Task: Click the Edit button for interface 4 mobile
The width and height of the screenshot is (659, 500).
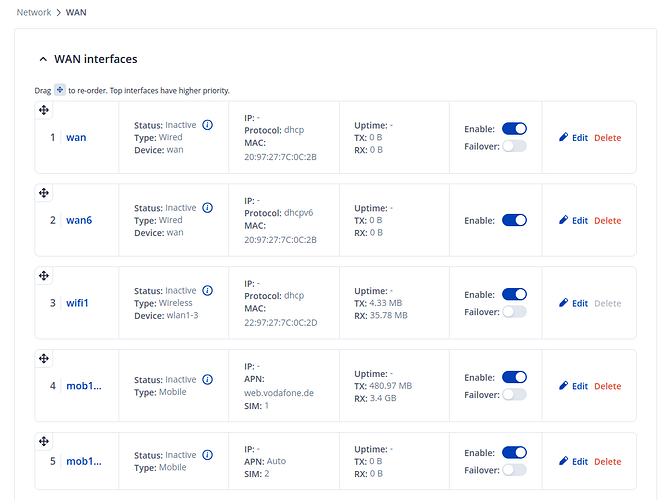Action: [573, 386]
